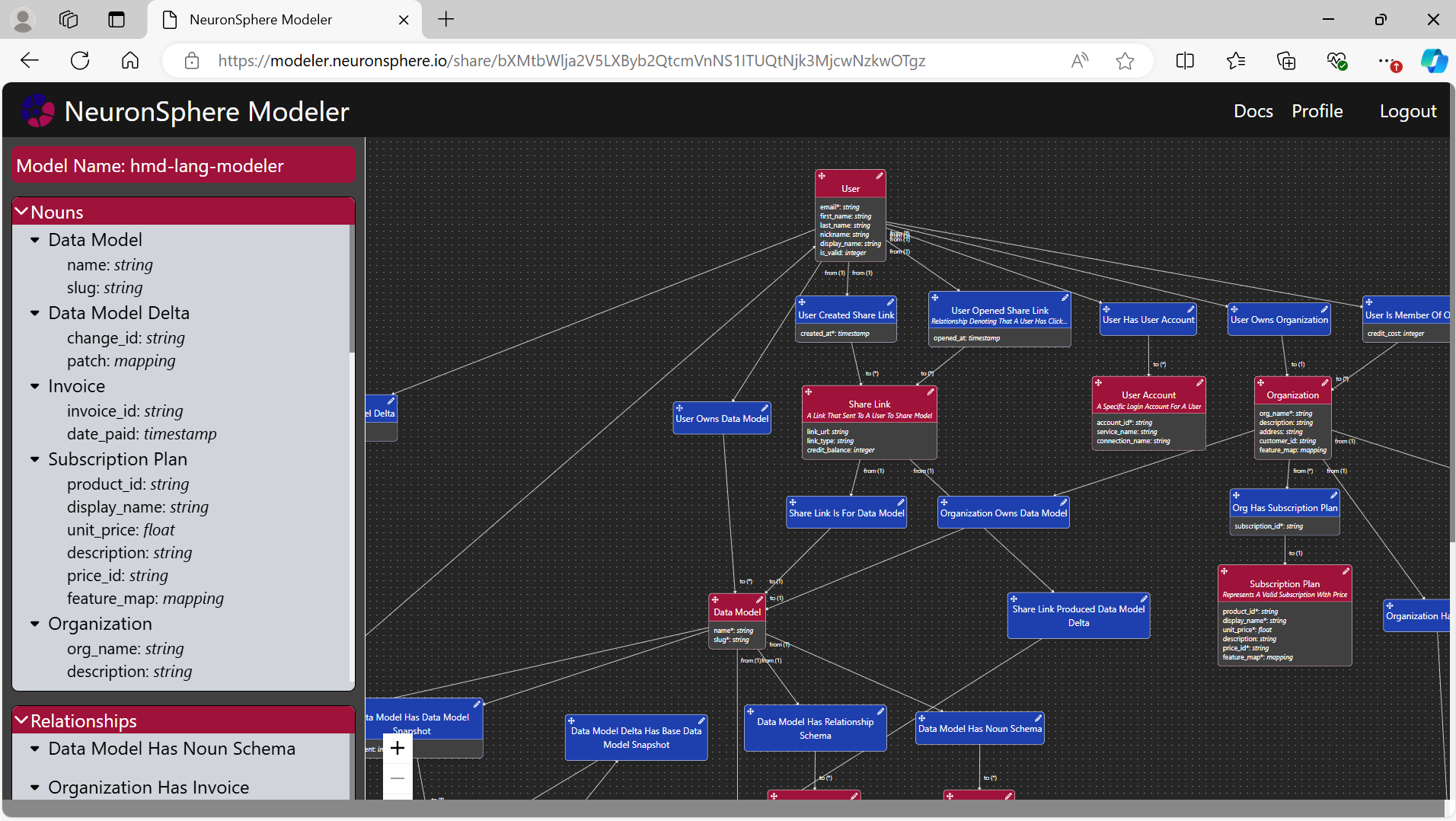Click the browser address bar URL
The width and height of the screenshot is (1456, 821).
(571, 61)
